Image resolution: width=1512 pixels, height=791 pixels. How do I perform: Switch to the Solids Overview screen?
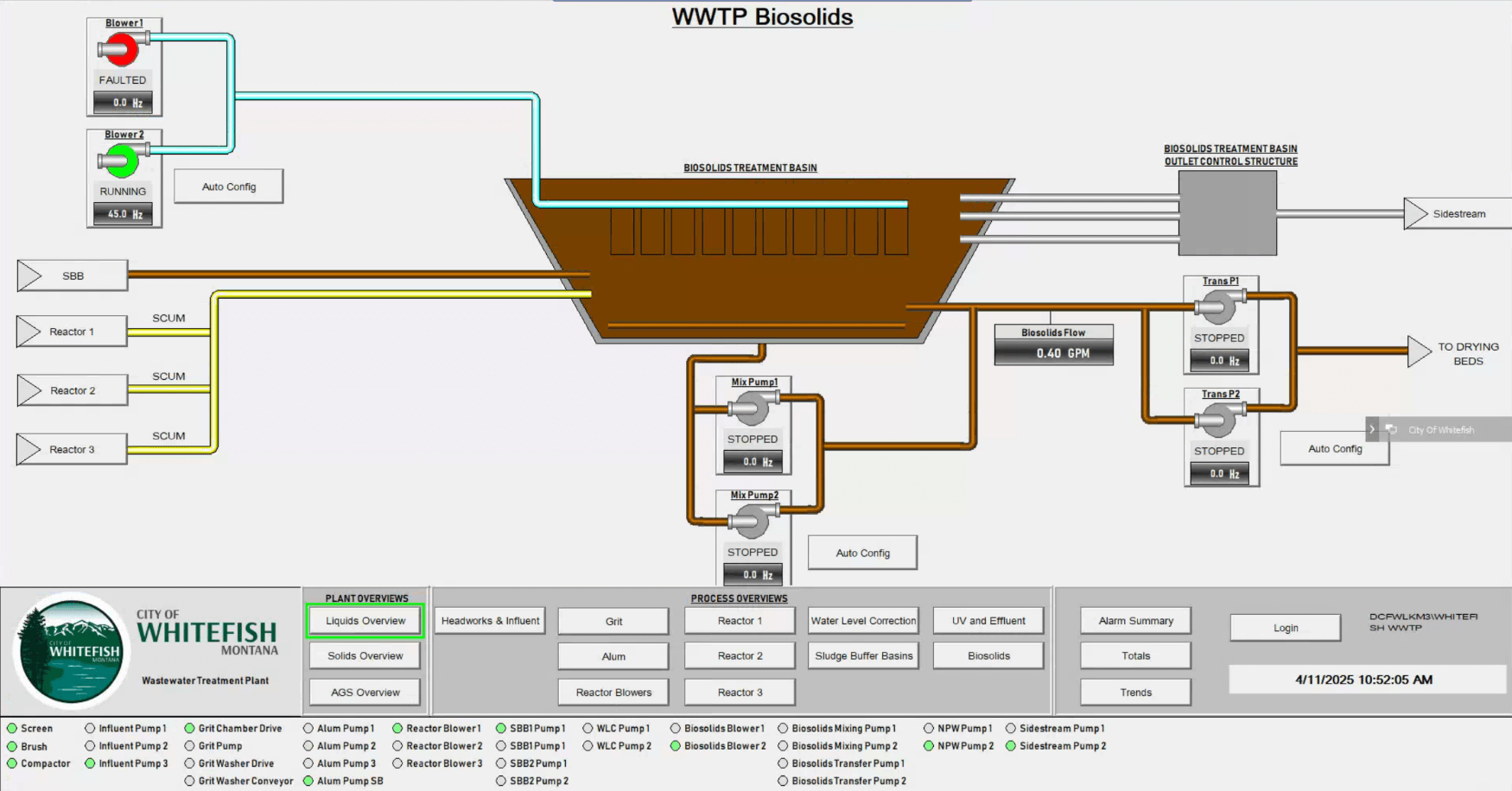[364, 655]
